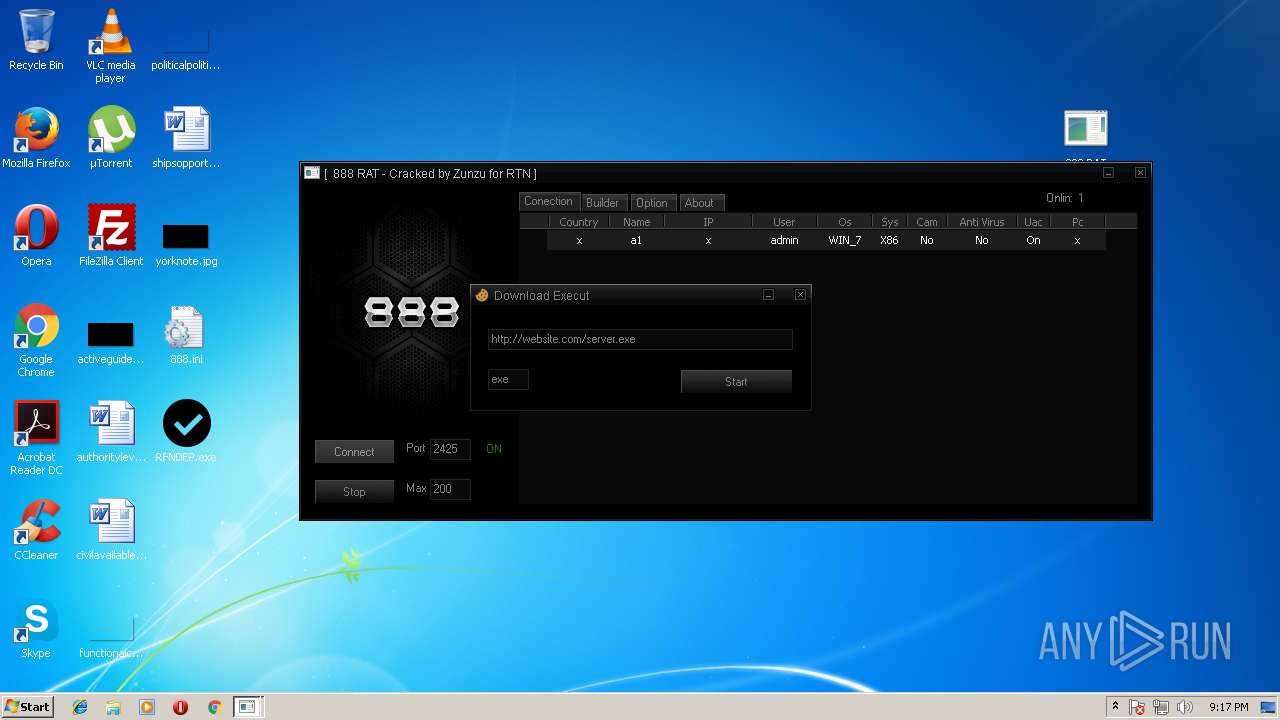Sort by the User column header
This screenshot has height=720, width=1280.
[784, 222]
